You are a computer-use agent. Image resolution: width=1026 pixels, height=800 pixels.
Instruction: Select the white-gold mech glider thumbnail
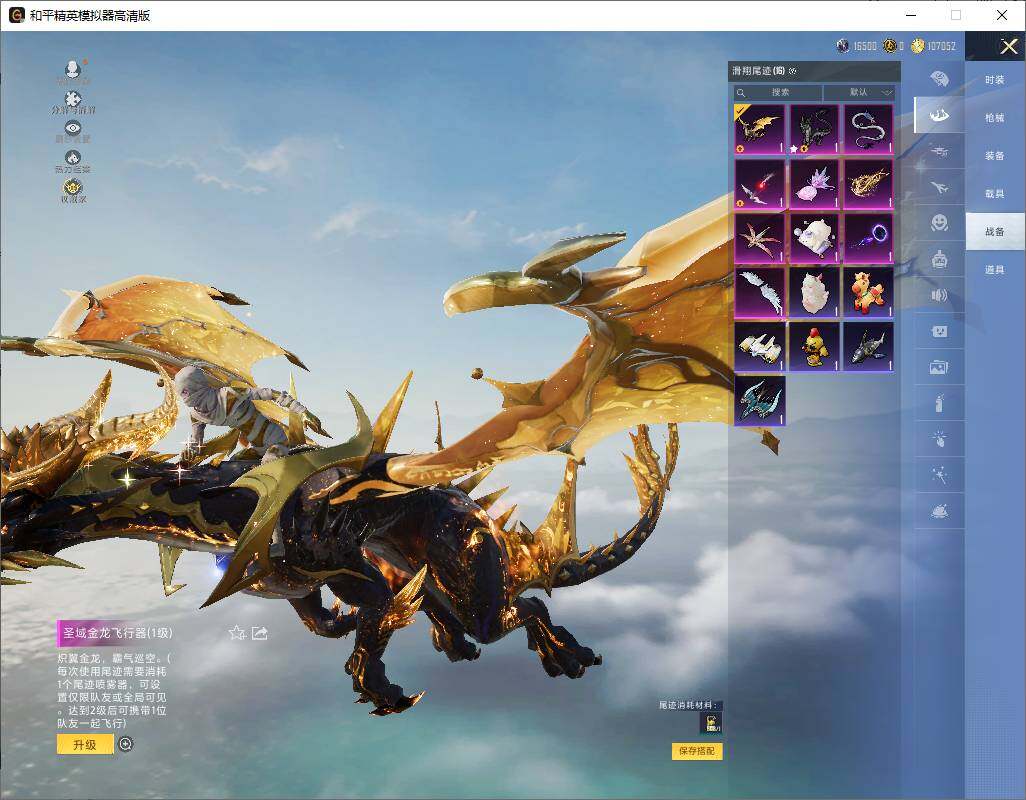pyautogui.click(x=760, y=347)
